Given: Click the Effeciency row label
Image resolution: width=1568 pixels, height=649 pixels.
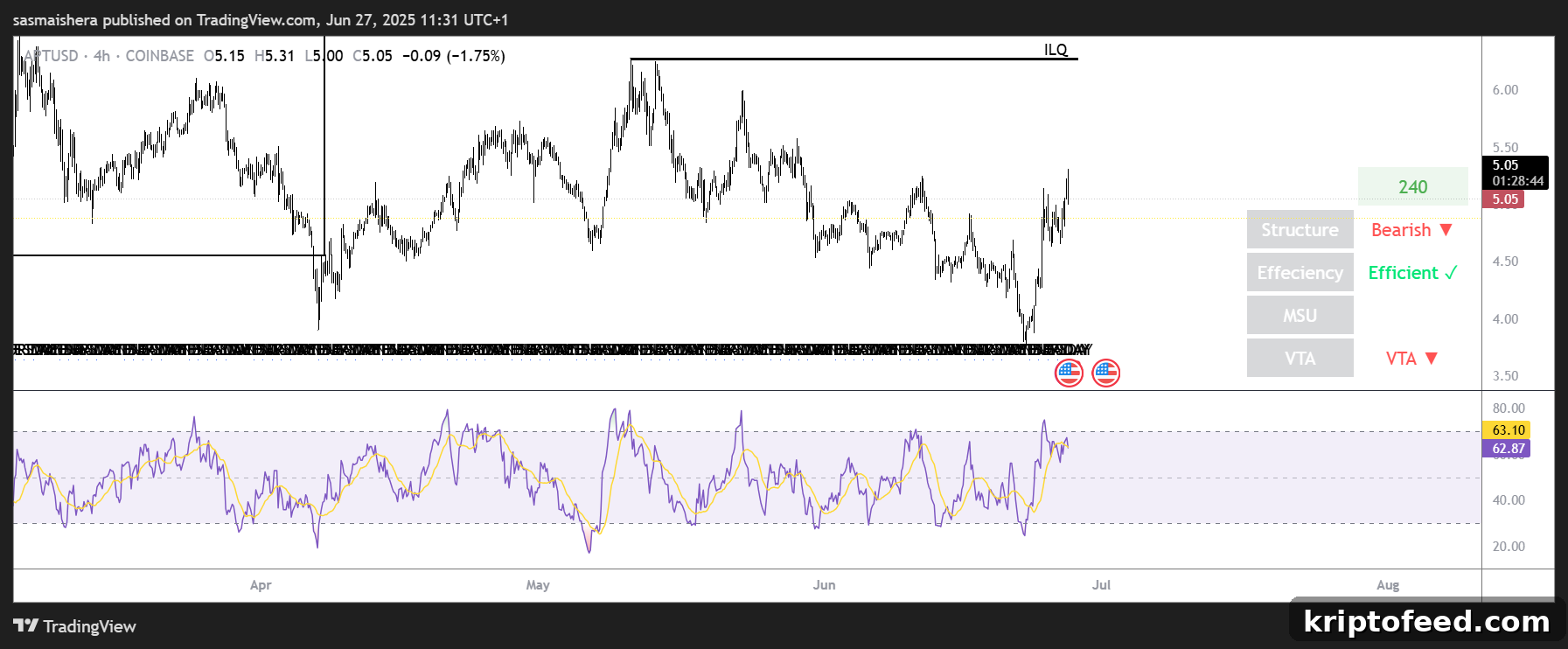Looking at the screenshot, I should click(1300, 272).
